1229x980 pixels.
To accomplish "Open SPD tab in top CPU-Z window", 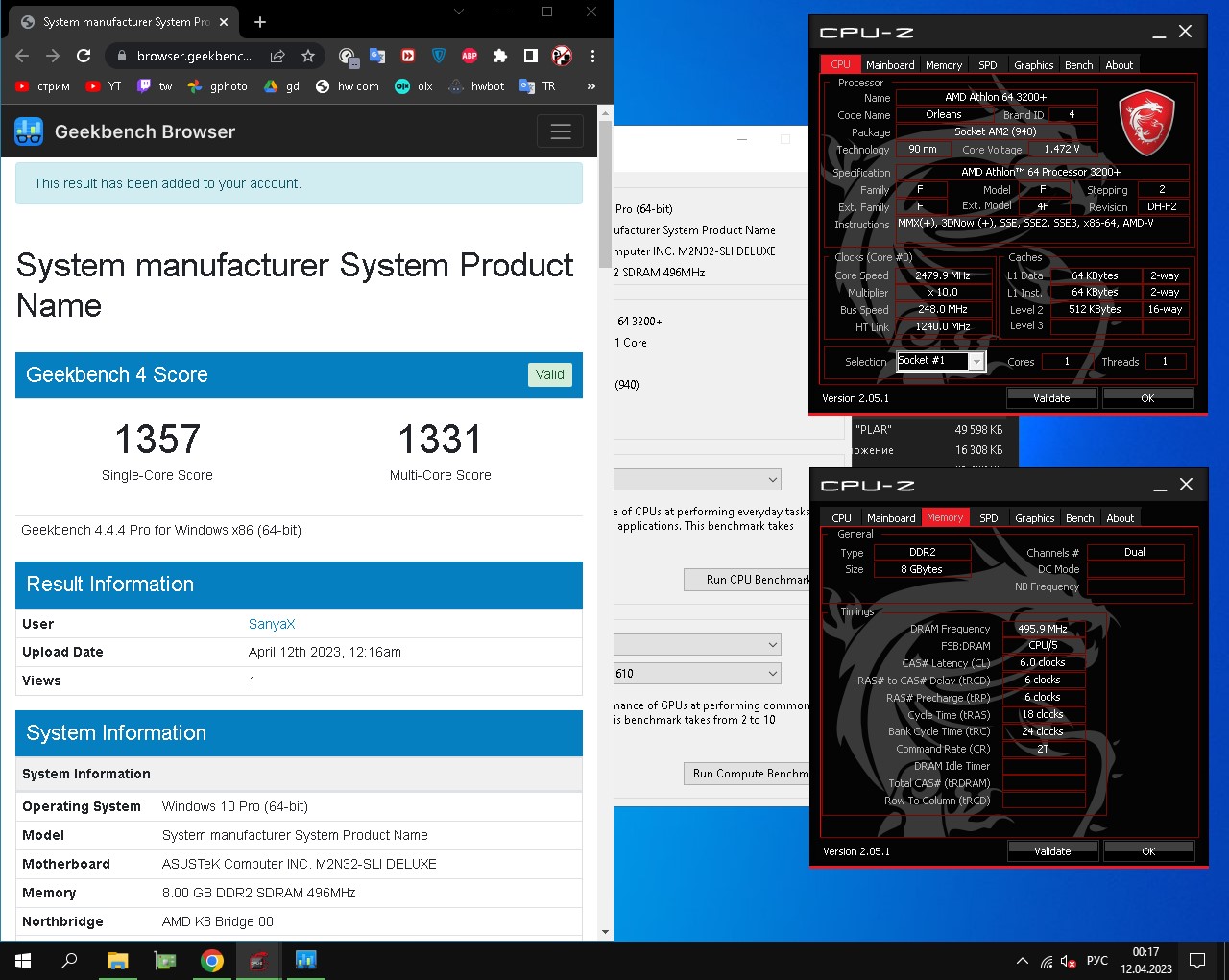I will [988, 65].
